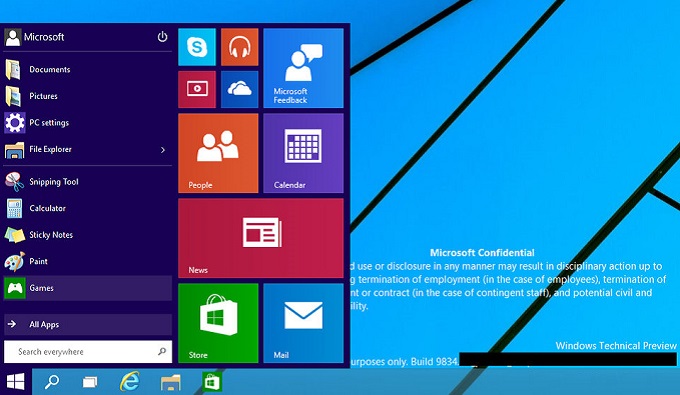Open the News tile
Screen dimensions: 680x395
[261, 238]
